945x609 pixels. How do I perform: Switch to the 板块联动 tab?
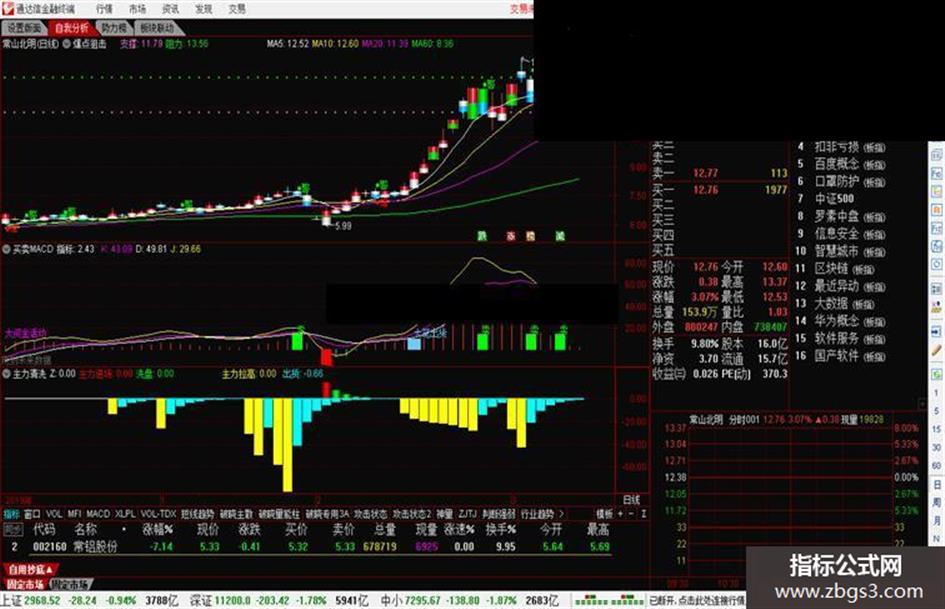click(x=157, y=28)
